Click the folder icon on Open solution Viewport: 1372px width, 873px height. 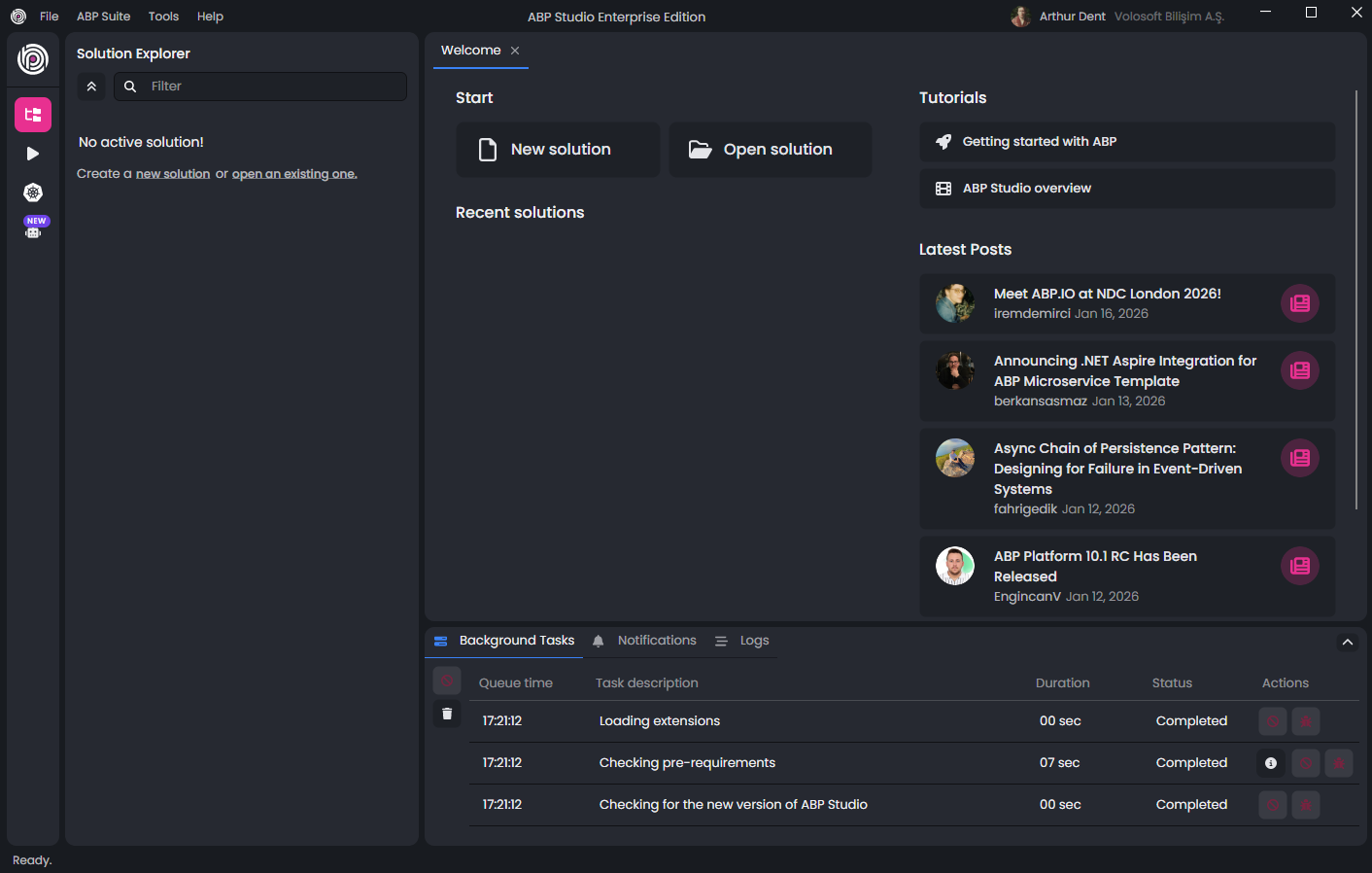click(700, 150)
